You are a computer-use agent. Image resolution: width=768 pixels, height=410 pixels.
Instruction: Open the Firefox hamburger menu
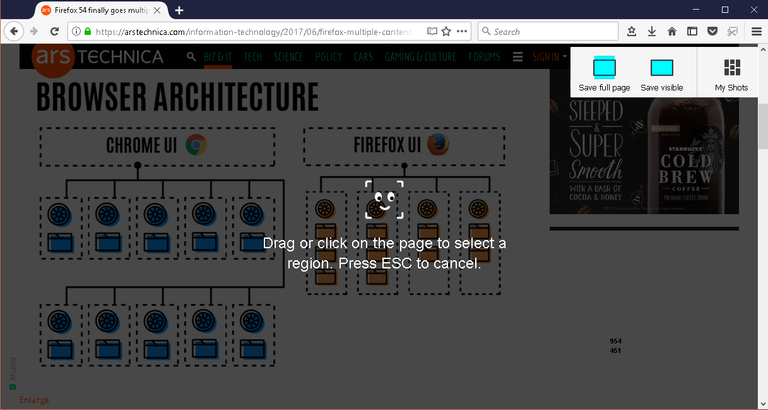pos(756,32)
